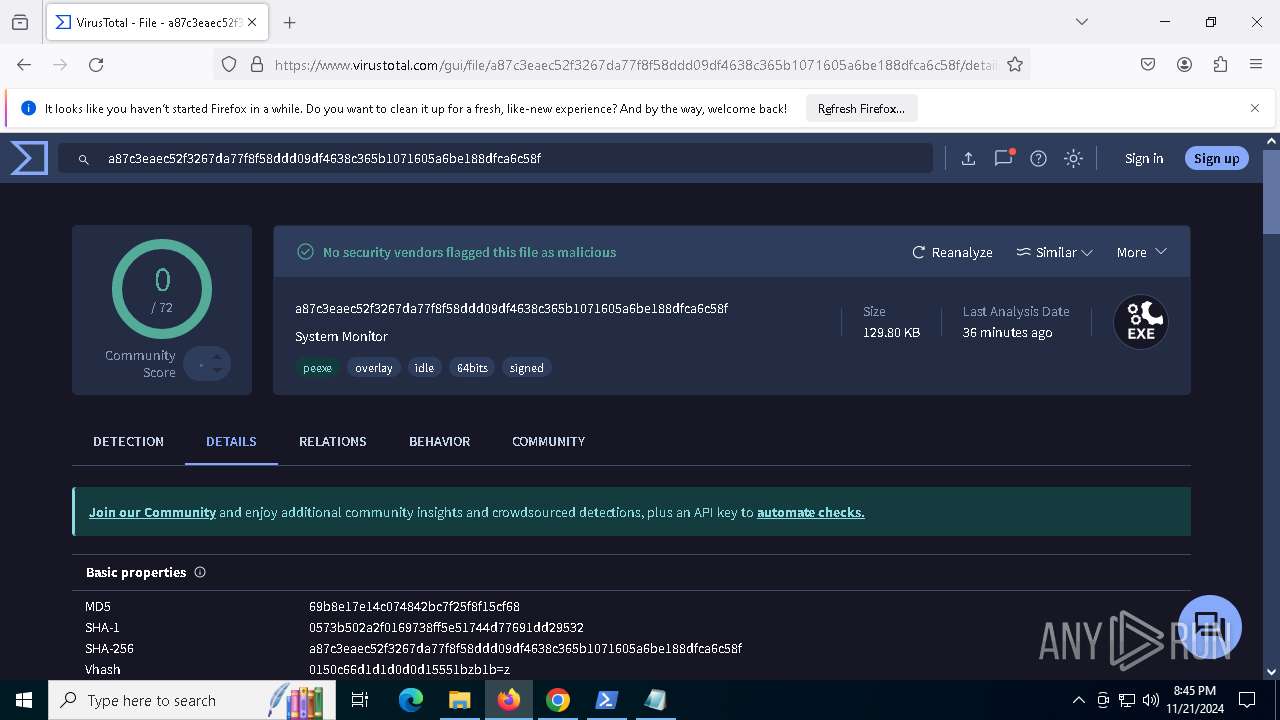The image size is (1280, 720).
Task: Open the Firefox extensions icon
Action: [1220, 64]
